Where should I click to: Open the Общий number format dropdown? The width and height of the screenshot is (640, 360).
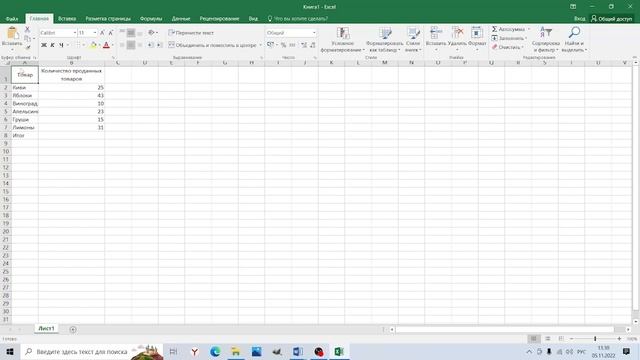pos(314,33)
